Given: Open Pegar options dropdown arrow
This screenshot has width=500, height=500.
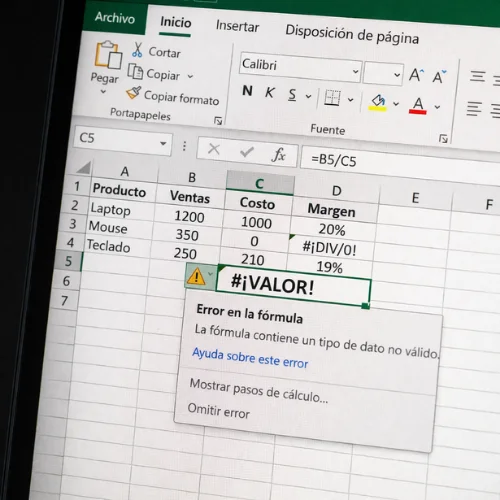Looking at the screenshot, I should coord(103,91).
